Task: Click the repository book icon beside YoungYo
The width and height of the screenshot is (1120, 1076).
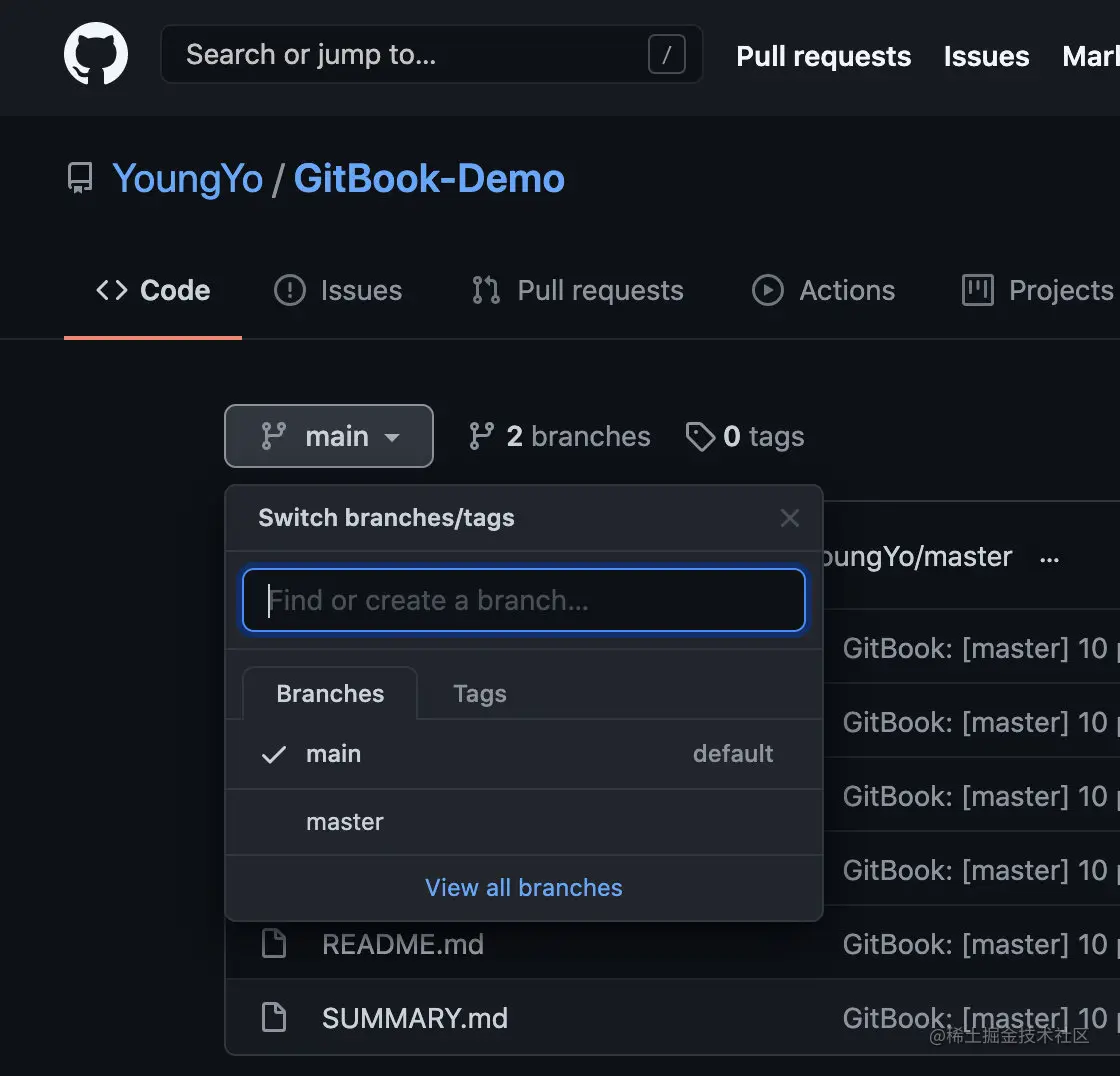Action: (80, 178)
